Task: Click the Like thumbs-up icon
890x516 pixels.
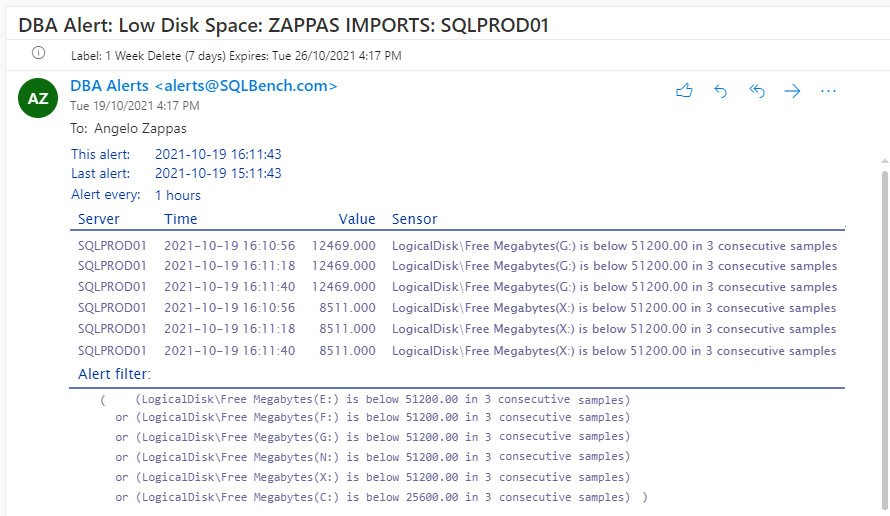Action: click(x=684, y=91)
